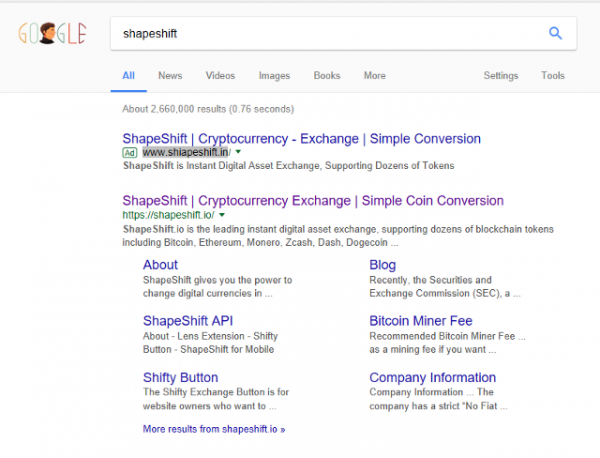Click the Blog snippet about the Securities
Screen dimensions: 600x458
445,287
